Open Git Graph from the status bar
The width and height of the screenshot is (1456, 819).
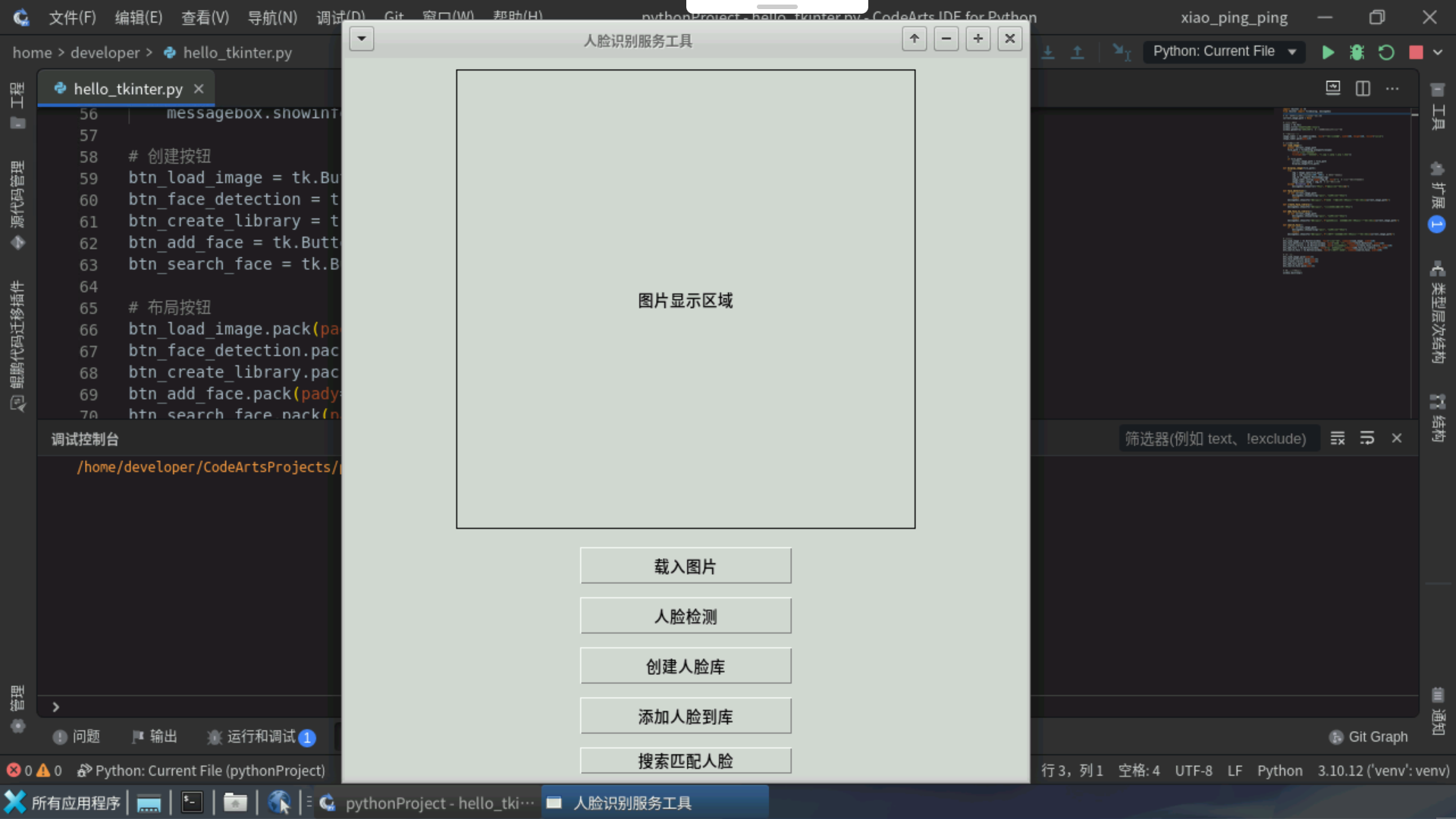click(1369, 736)
